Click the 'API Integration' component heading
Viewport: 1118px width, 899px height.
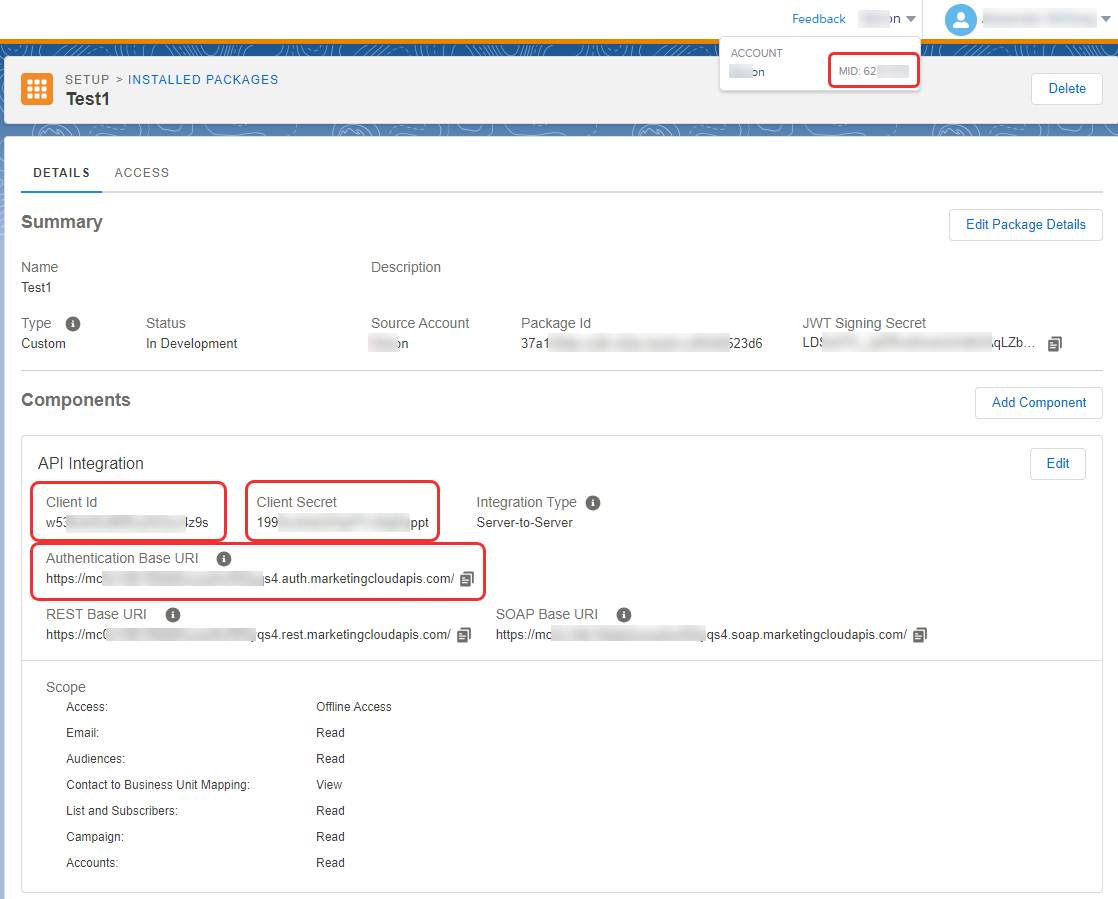tap(91, 463)
